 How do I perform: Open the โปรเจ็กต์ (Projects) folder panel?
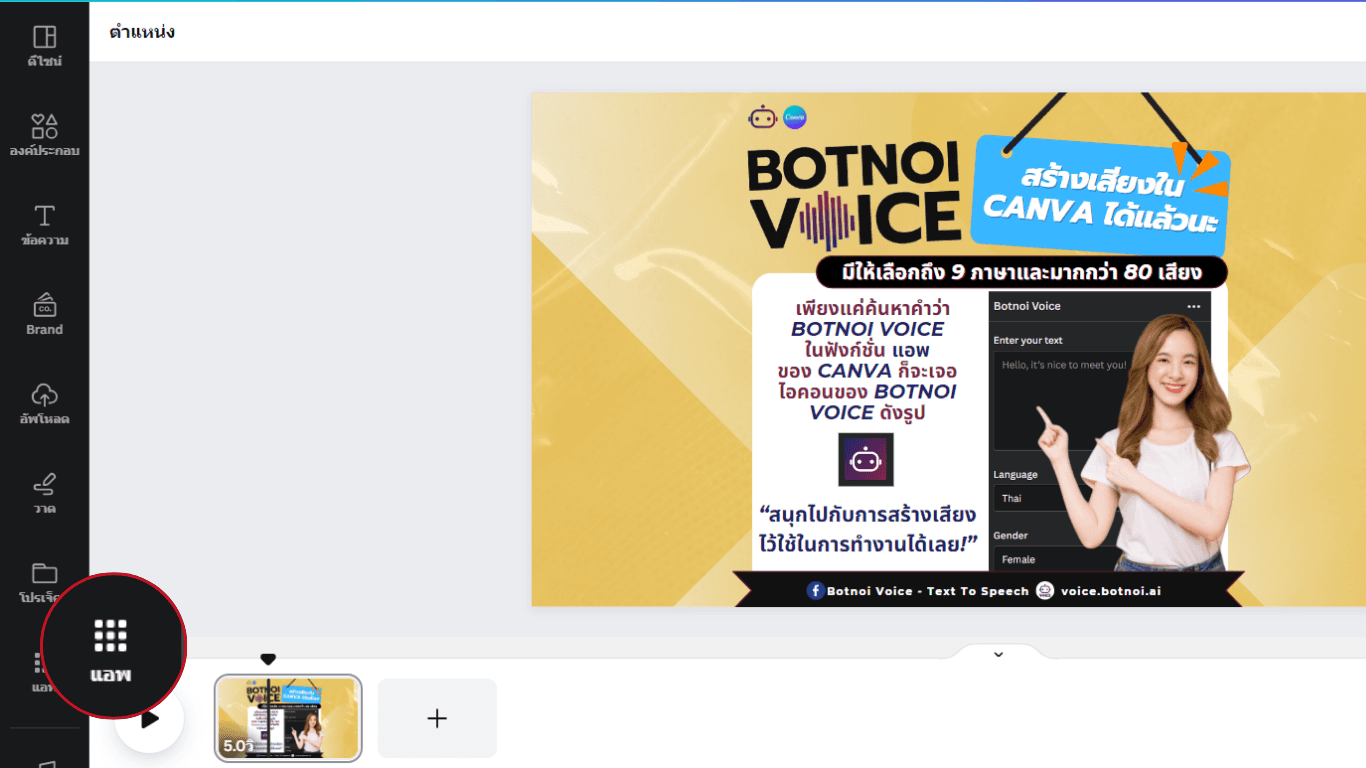(x=44, y=583)
